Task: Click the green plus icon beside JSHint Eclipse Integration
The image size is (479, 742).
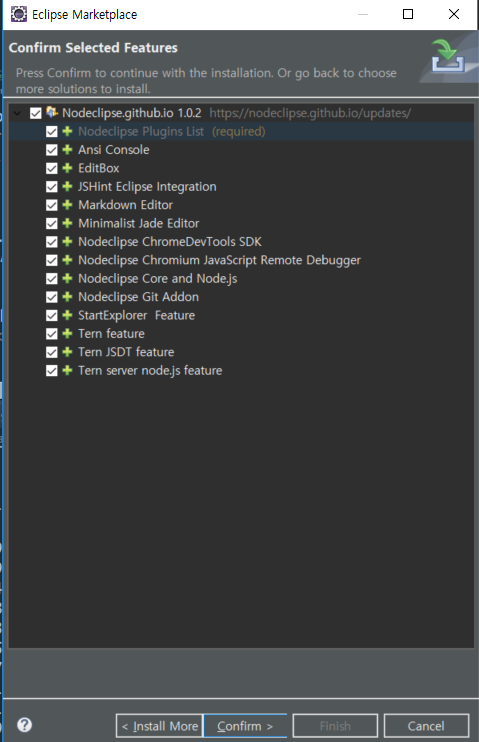Action: 67,186
